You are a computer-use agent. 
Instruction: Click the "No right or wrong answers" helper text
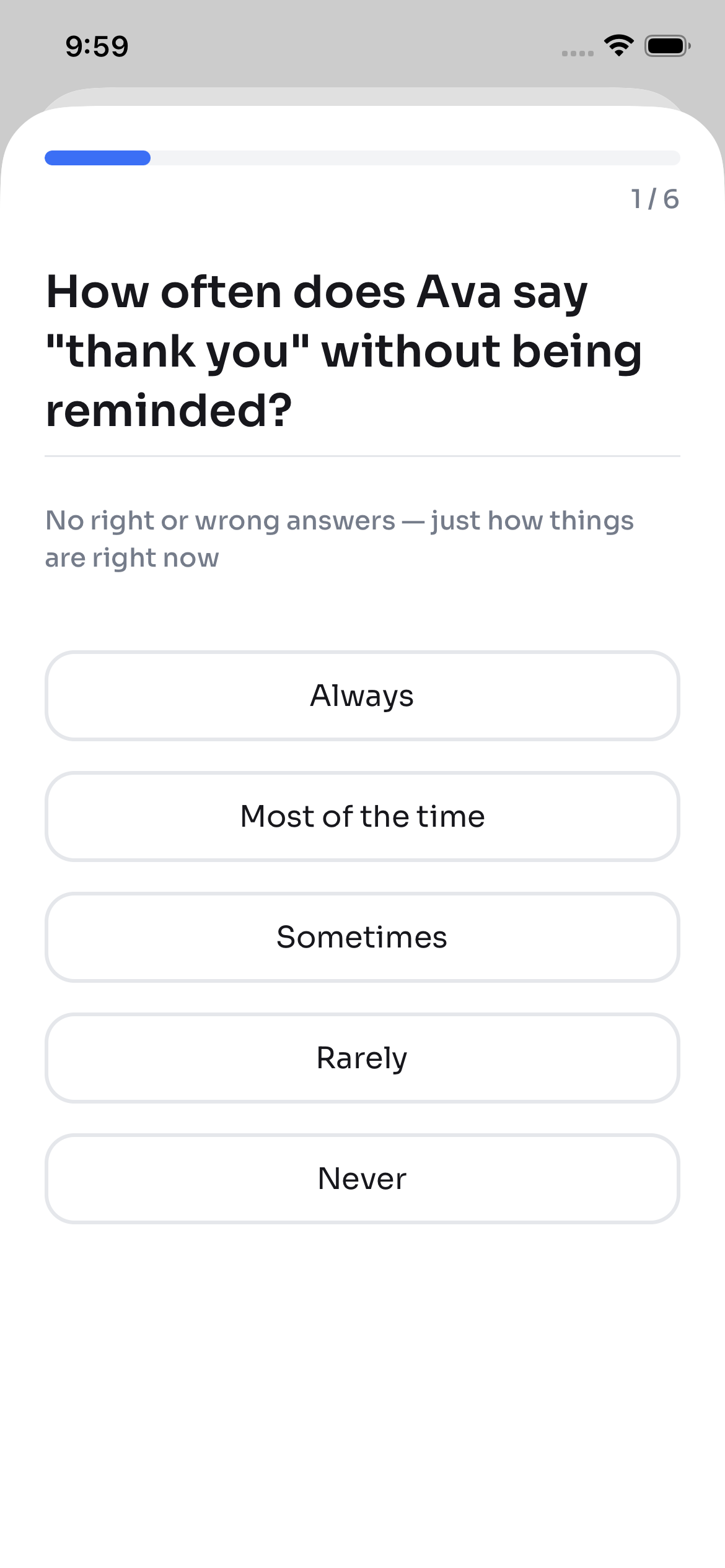(340, 538)
